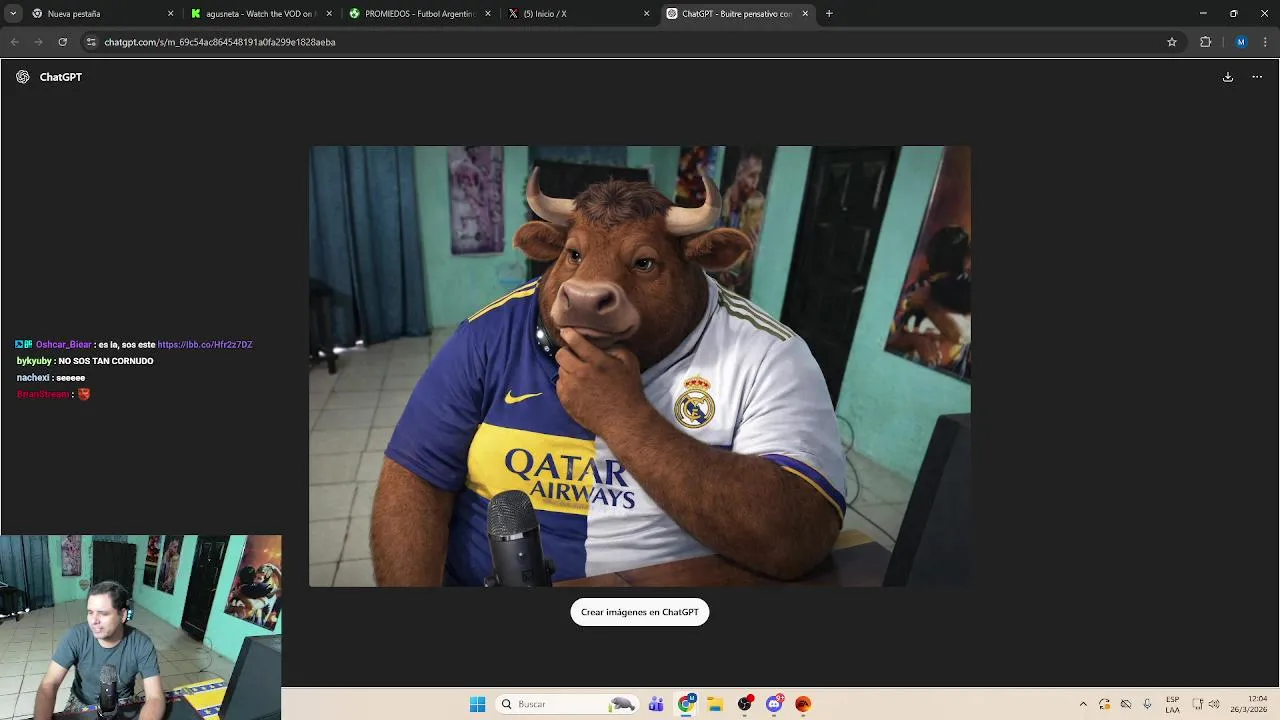The height and width of the screenshot is (720, 1280).
Task: Click the chatgpt.com address bar URL
Action: pyautogui.click(x=220, y=42)
